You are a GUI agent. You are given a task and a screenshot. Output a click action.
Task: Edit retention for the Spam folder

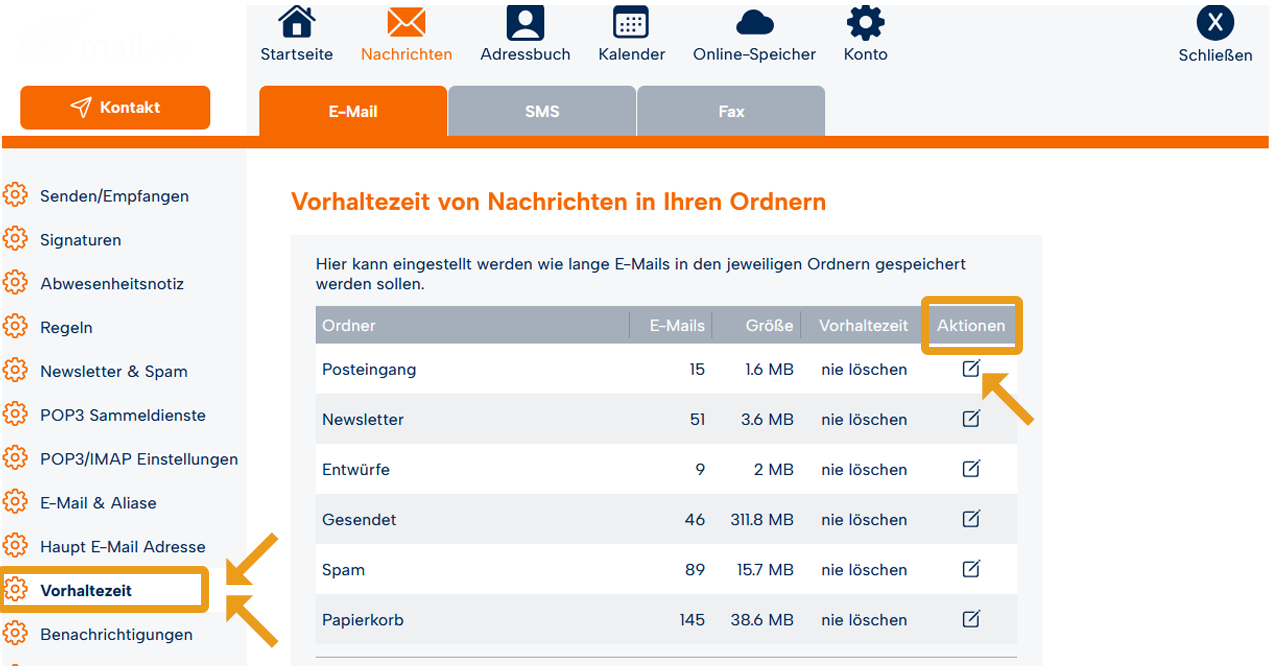(x=971, y=569)
